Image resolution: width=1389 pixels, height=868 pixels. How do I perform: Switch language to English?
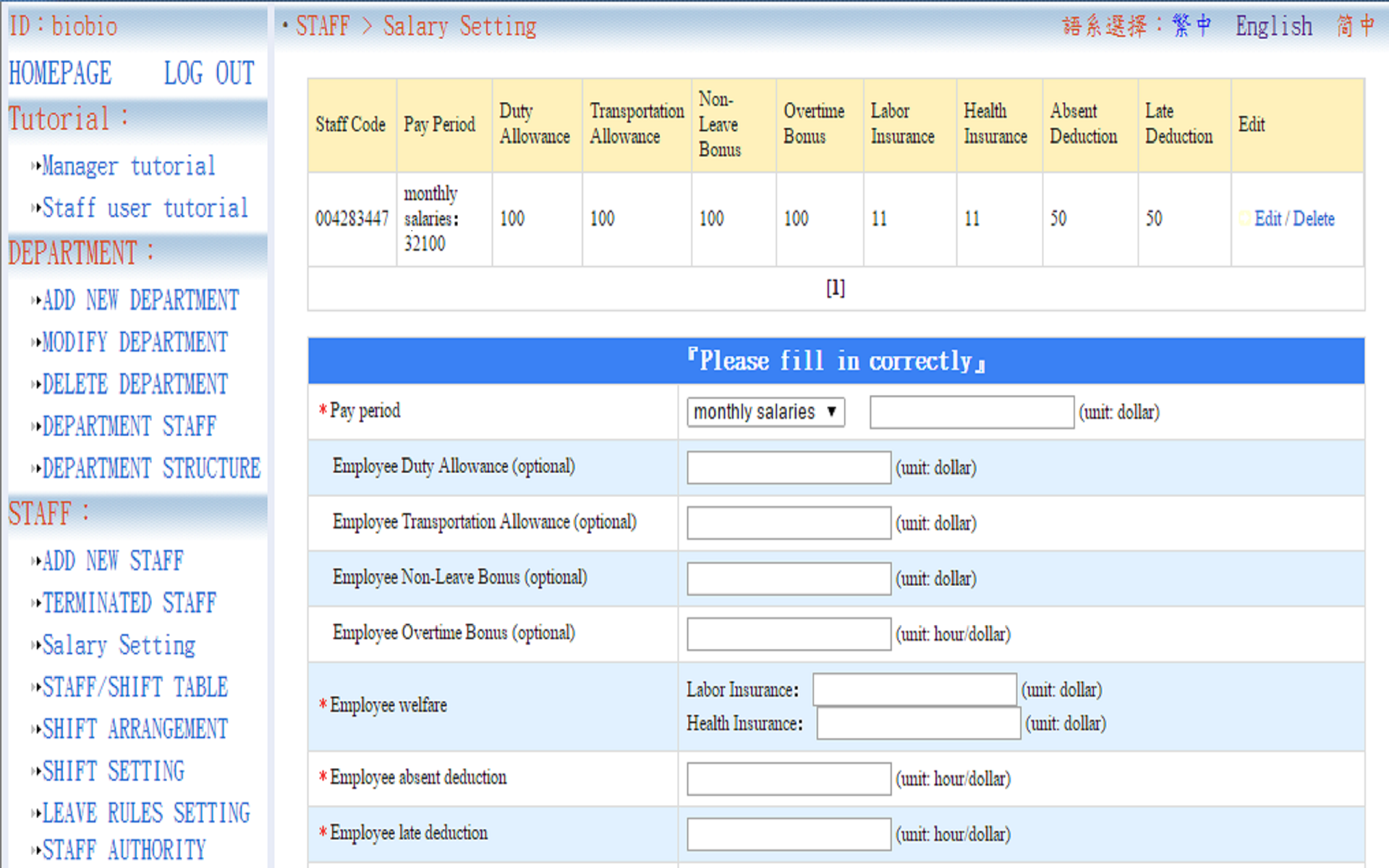click(1273, 27)
